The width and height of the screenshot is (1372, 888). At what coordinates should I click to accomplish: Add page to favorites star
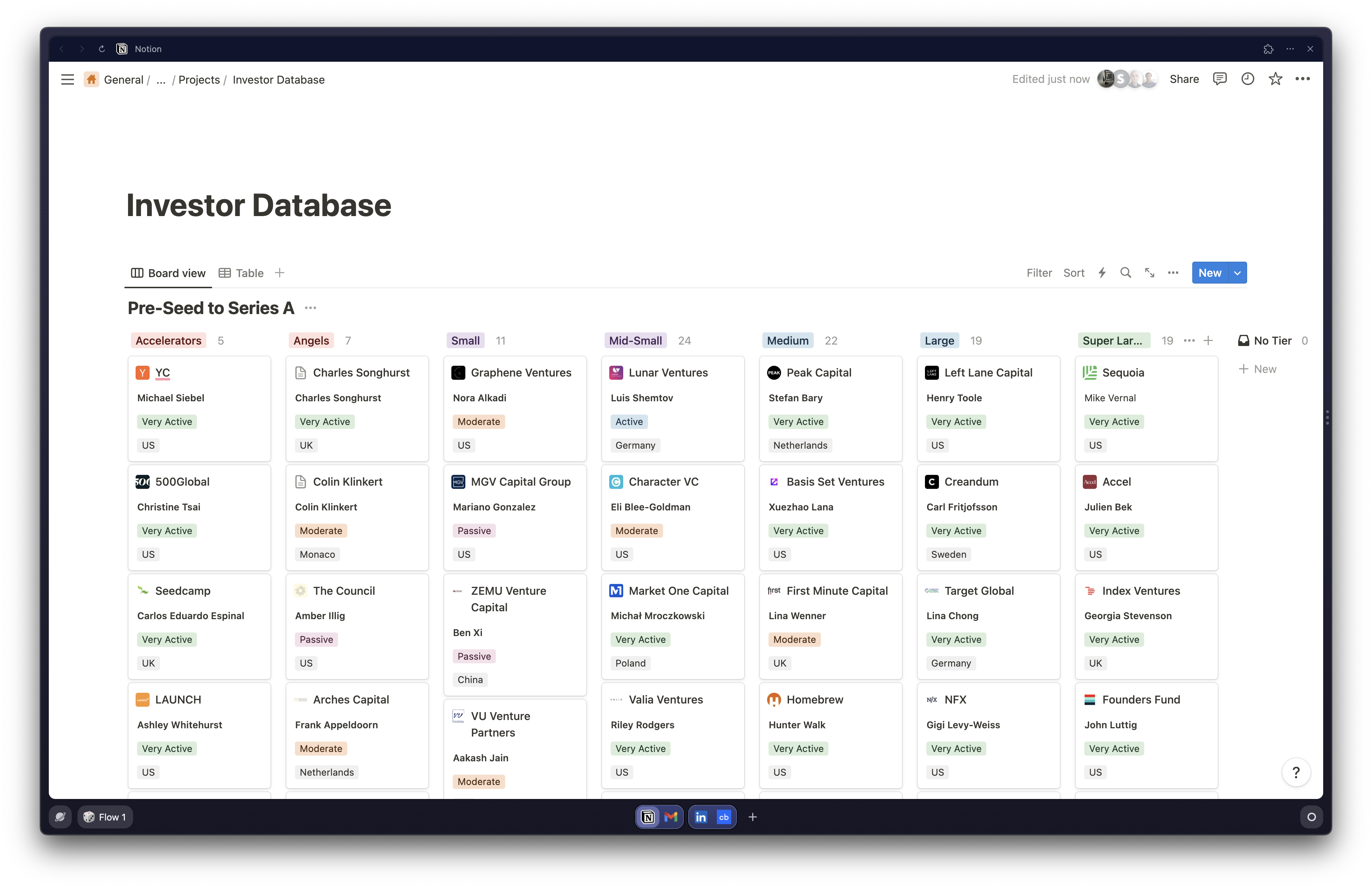tap(1275, 79)
